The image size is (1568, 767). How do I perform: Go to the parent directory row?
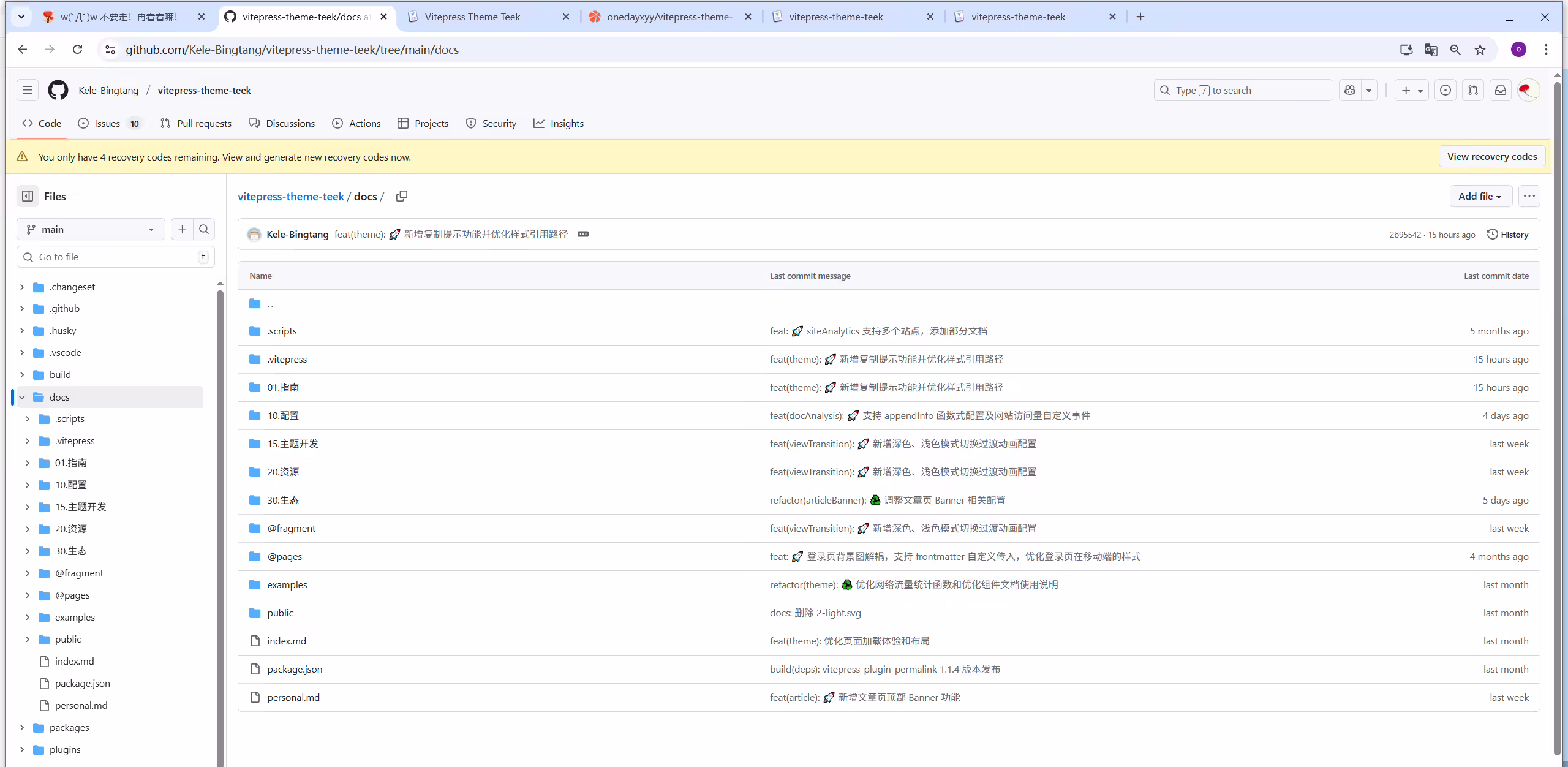(889, 303)
